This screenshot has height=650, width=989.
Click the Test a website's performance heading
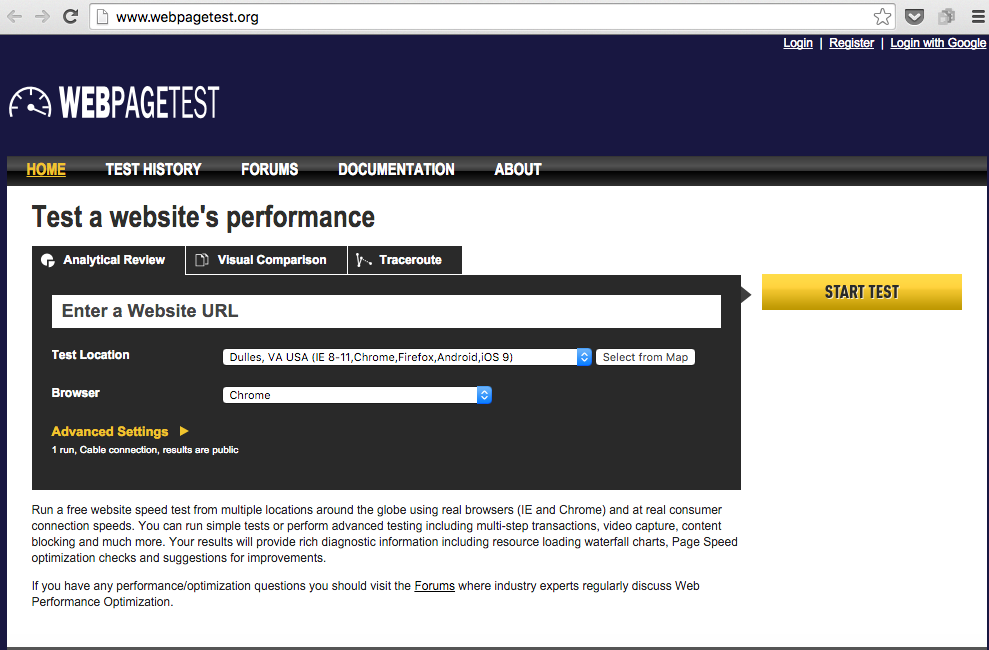point(203,218)
